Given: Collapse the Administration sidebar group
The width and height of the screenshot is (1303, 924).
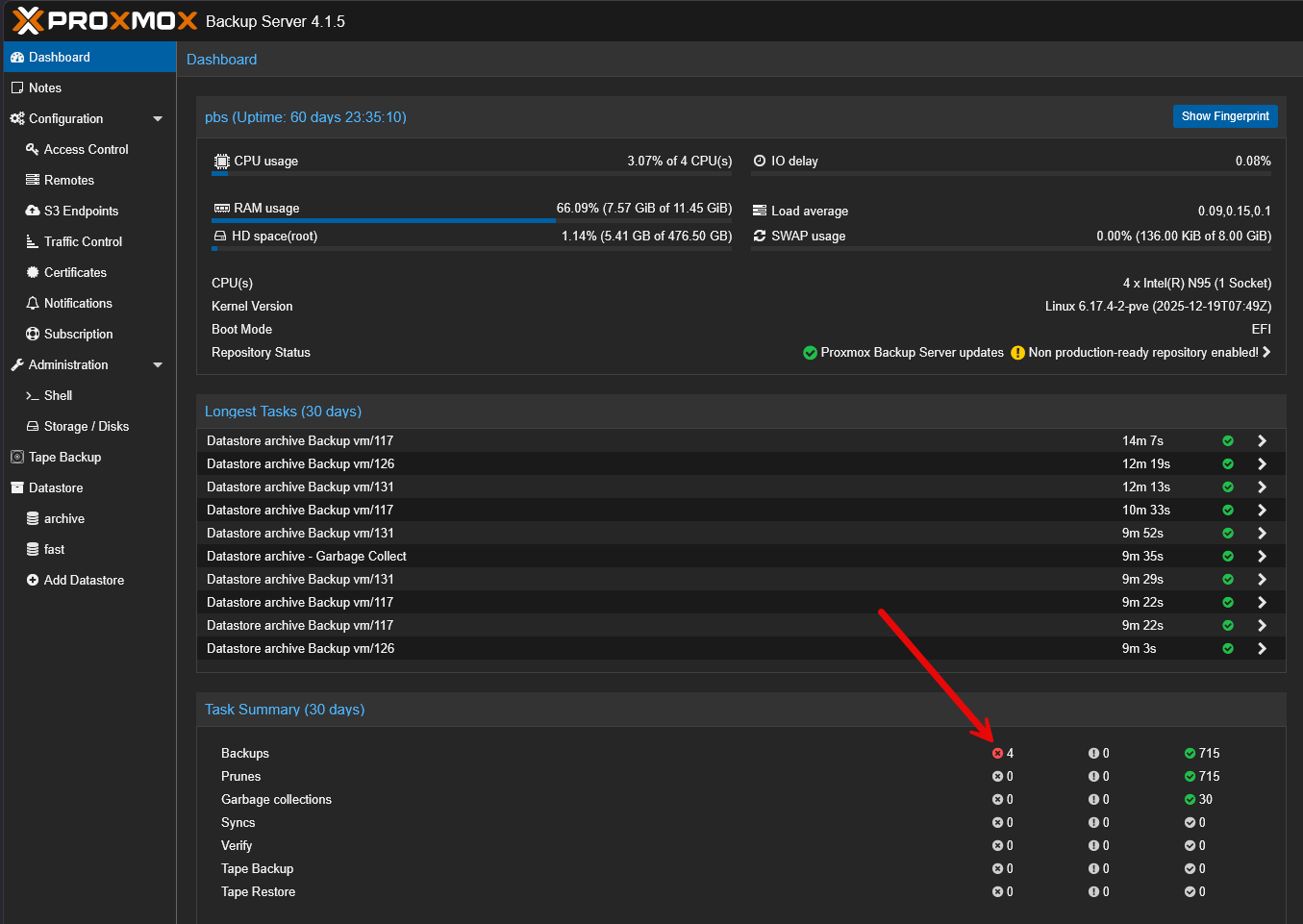Looking at the screenshot, I should 158,364.
